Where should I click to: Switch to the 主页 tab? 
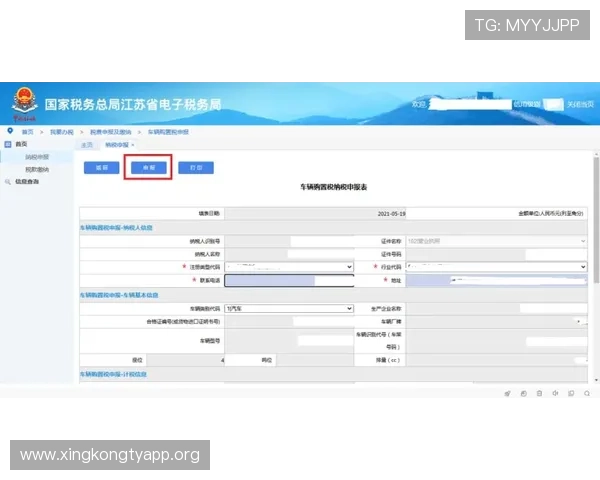[x=87, y=145]
